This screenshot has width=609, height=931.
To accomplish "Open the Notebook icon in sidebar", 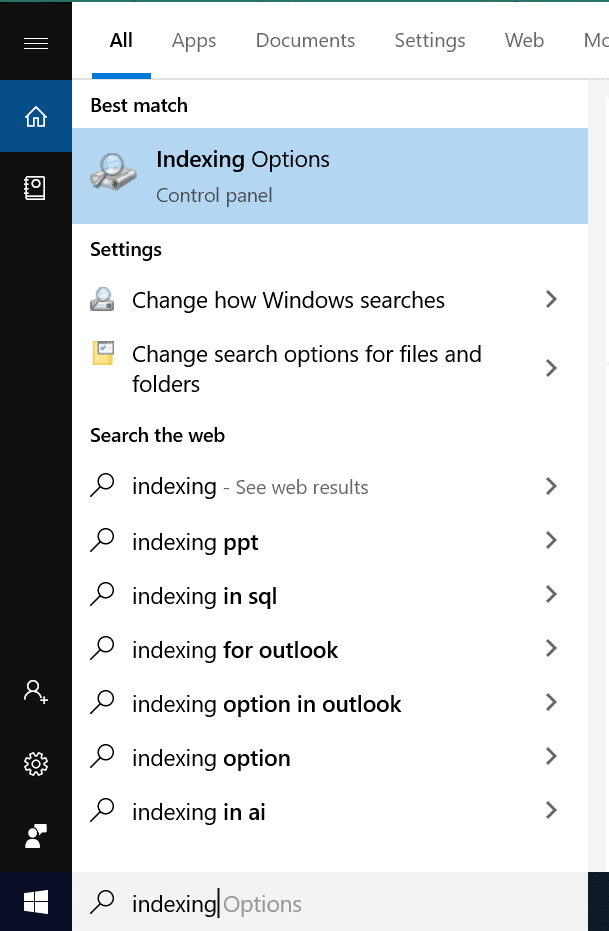I will [x=36, y=188].
